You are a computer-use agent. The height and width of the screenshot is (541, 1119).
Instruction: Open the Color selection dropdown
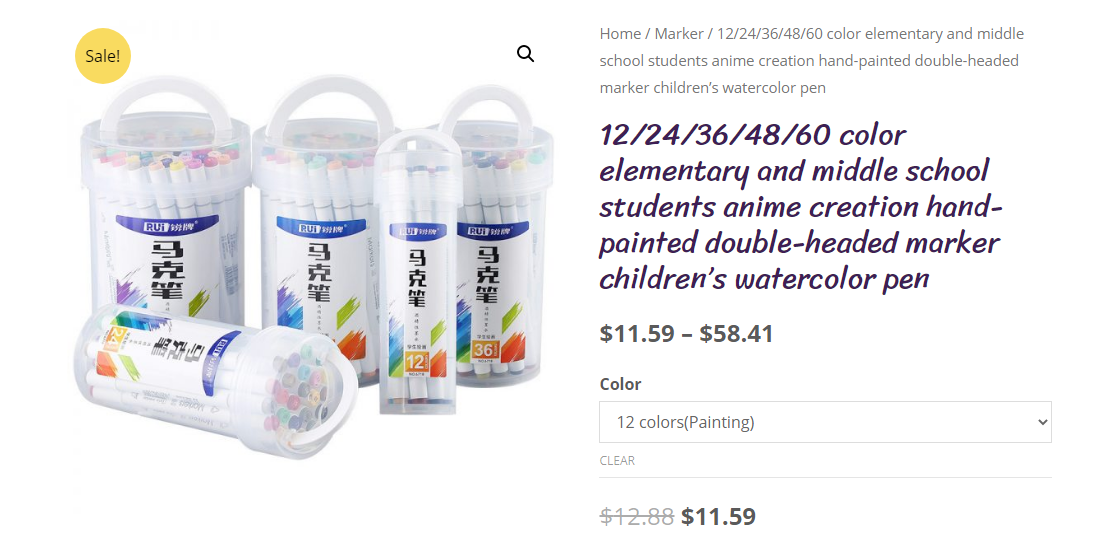825,422
